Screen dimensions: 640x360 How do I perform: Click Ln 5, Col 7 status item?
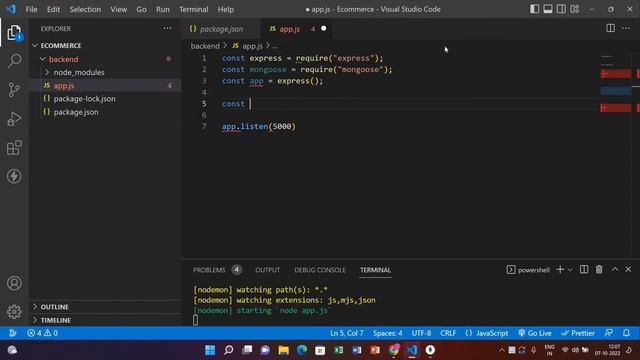click(x=347, y=333)
